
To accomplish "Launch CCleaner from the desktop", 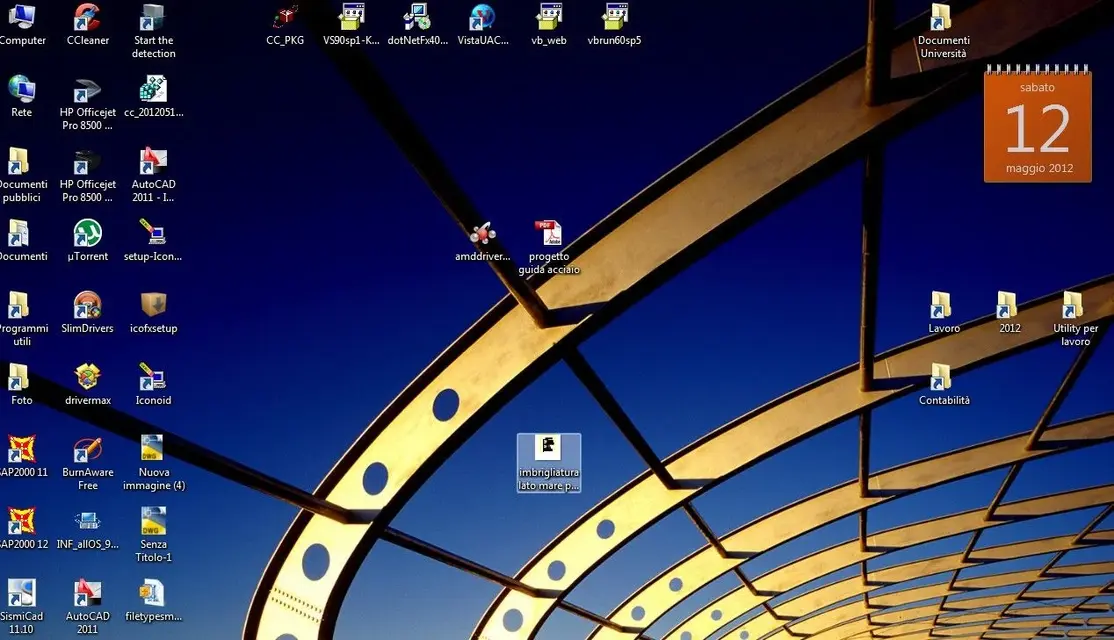I will (x=87, y=25).
